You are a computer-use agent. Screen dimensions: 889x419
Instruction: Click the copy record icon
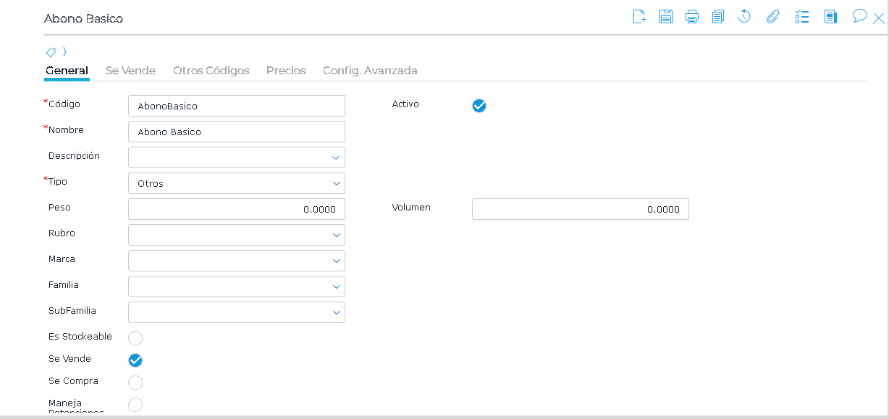(717, 16)
